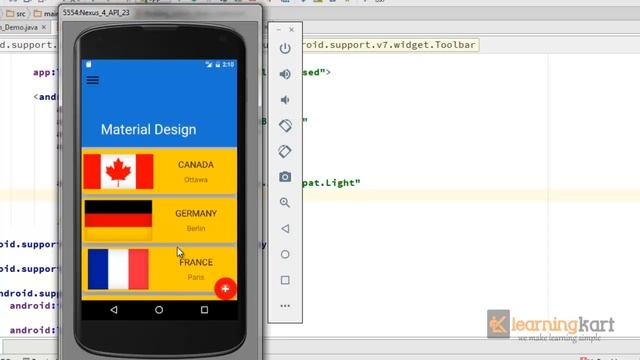Image resolution: width=640 pixels, height=360 pixels.
Task: Rotate emulator left with the rotate icon
Action: pyautogui.click(x=285, y=125)
